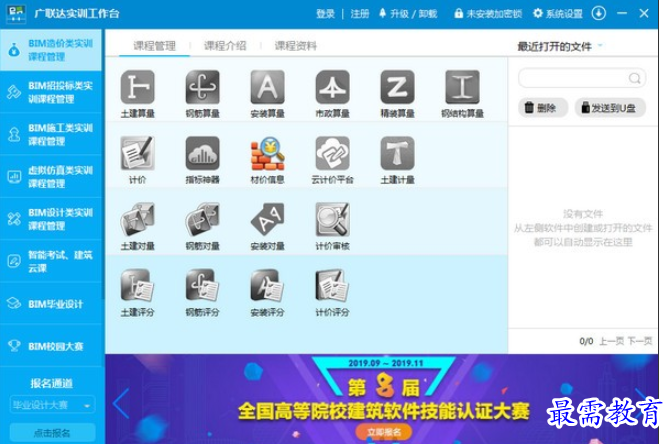Click the 删除 button
This screenshot has height=444, width=671.
coord(543,108)
